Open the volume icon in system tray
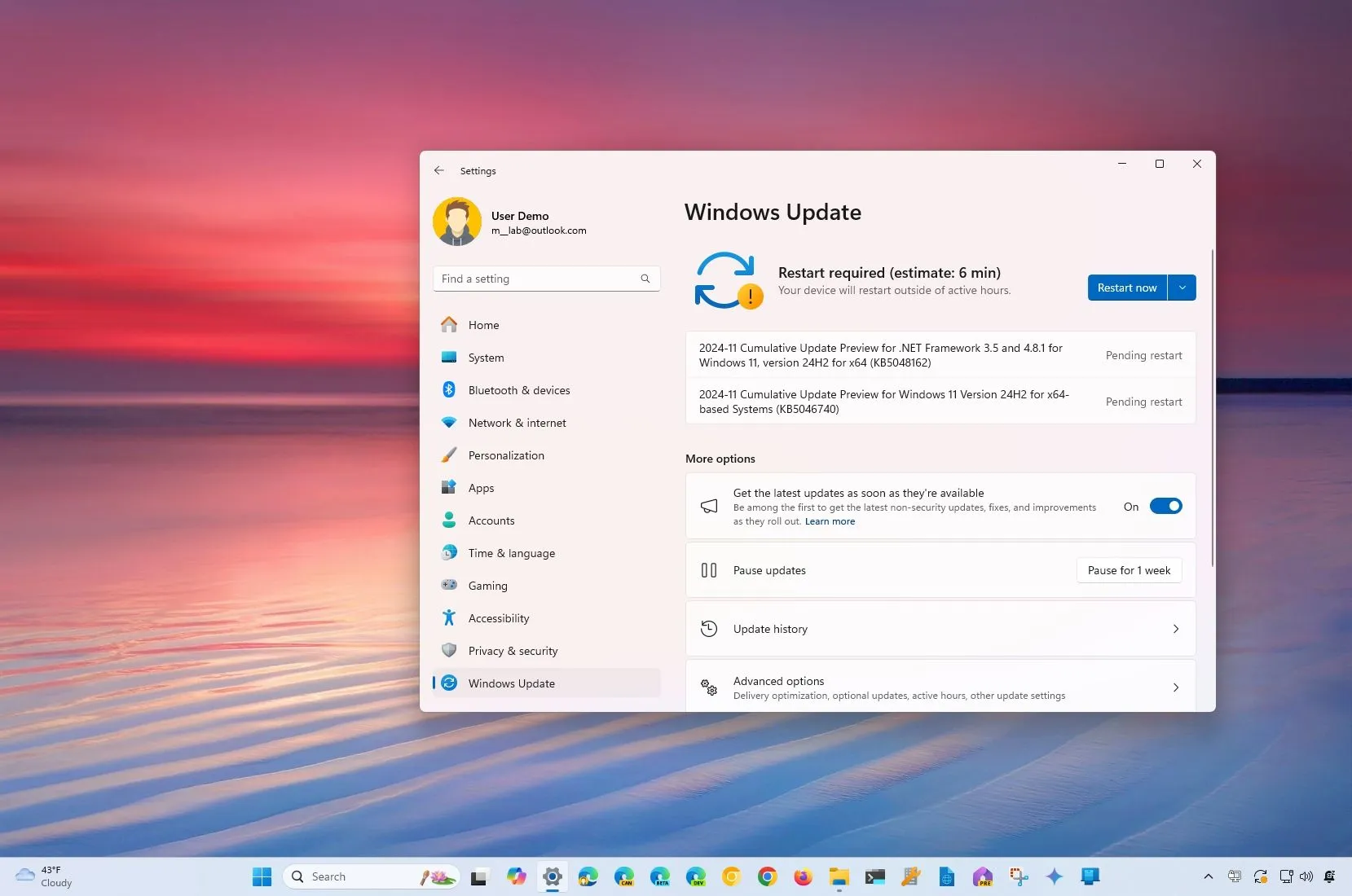This screenshot has width=1352, height=896. coord(1306,876)
